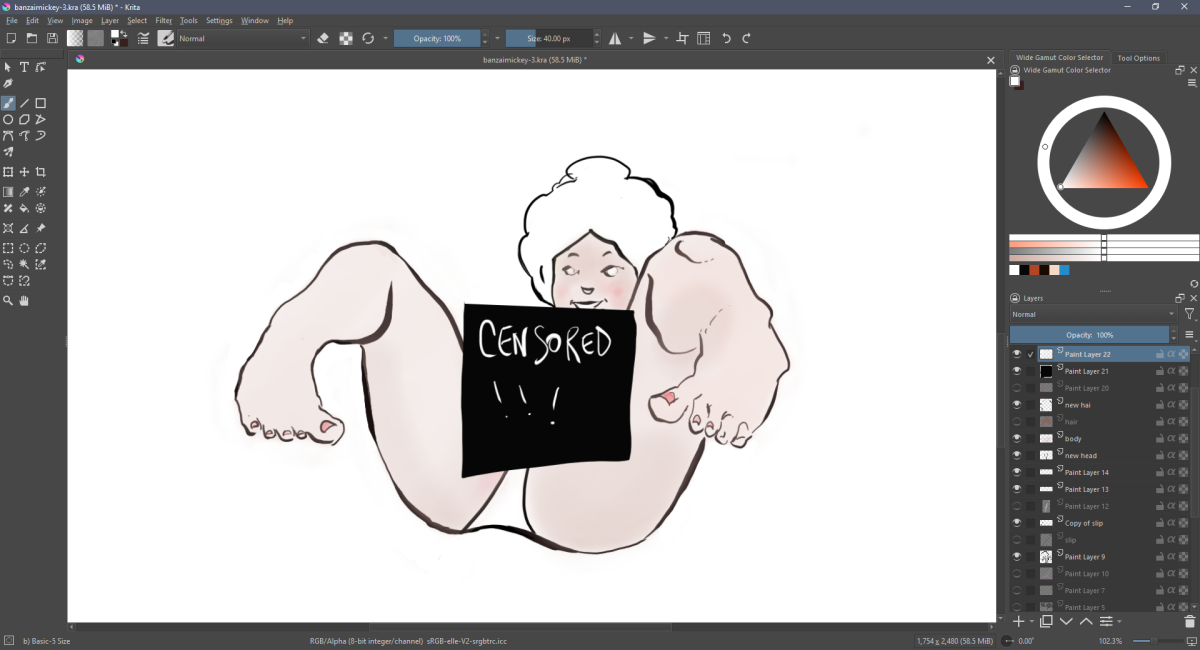Open the layer filter funnel menu
This screenshot has width=1200, height=650.
1189,314
